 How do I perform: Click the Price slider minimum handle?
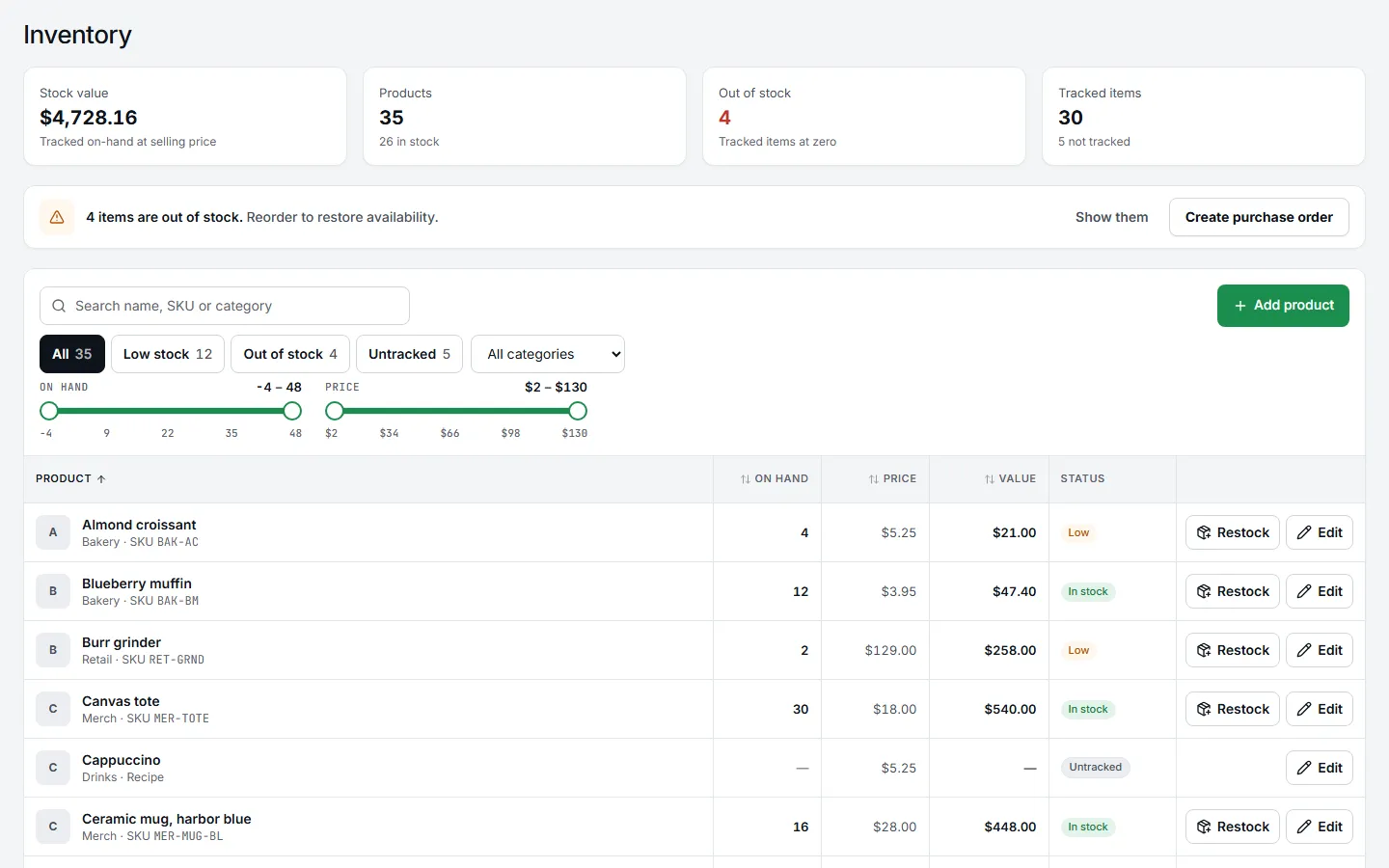click(x=335, y=411)
